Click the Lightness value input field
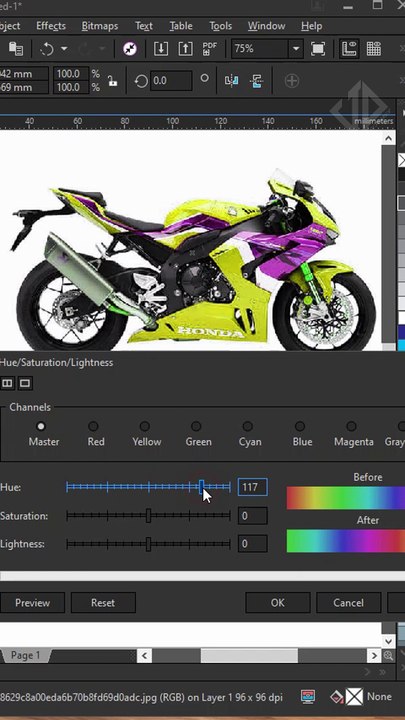This screenshot has height=720, width=405. (x=253, y=544)
